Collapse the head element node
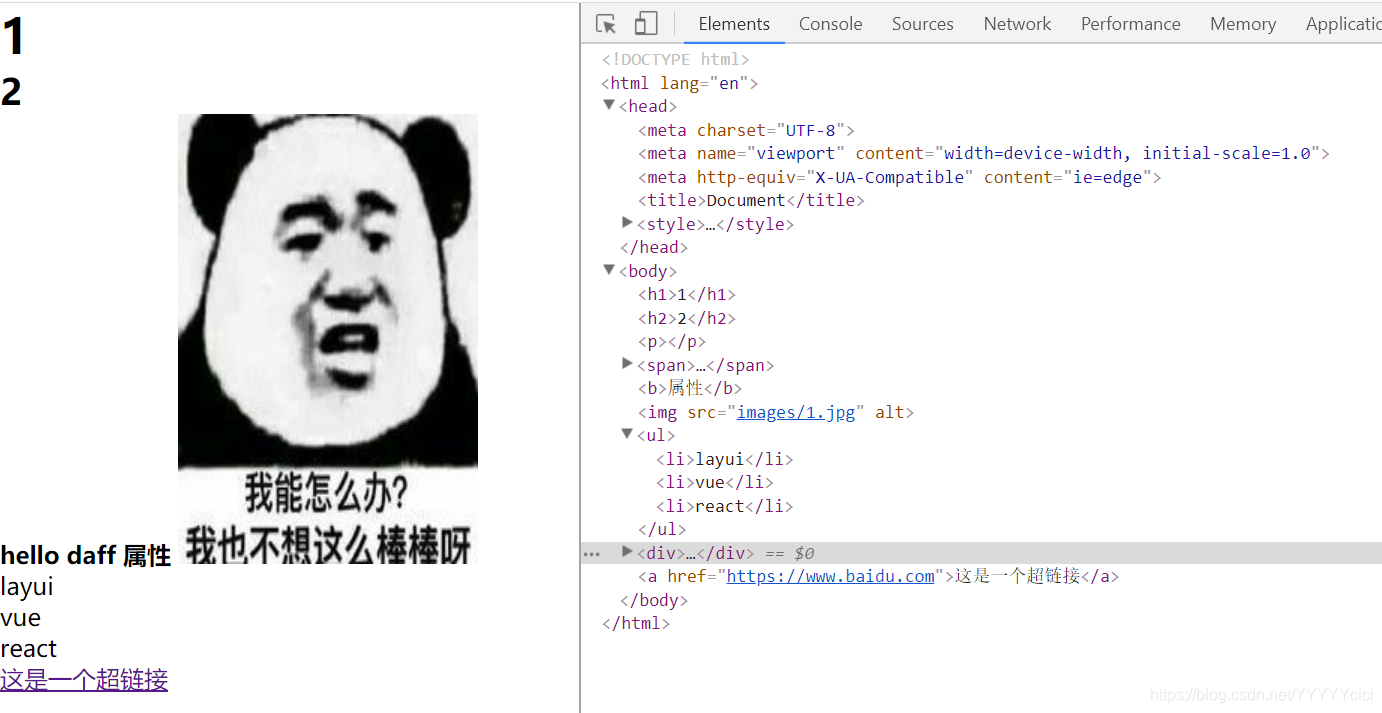This screenshot has height=713, width=1382. pyautogui.click(x=609, y=105)
